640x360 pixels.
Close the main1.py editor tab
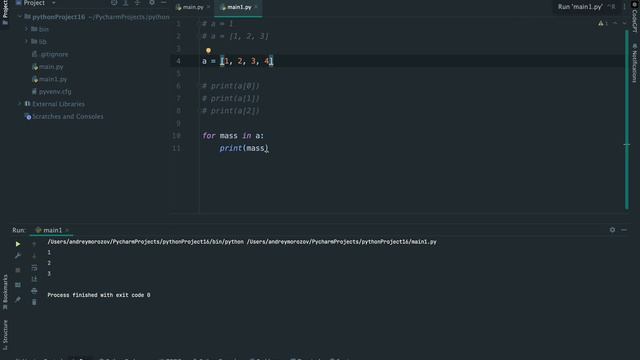click(x=256, y=7)
